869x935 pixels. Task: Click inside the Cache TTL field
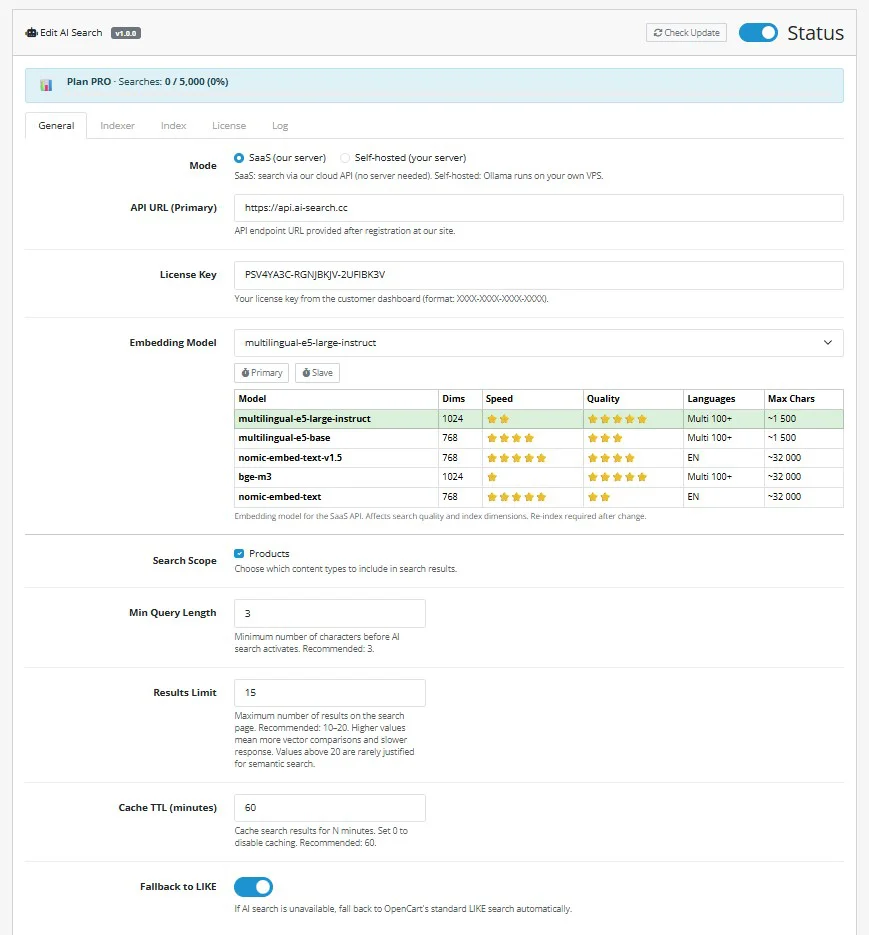pyautogui.click(x=329, y=807)
